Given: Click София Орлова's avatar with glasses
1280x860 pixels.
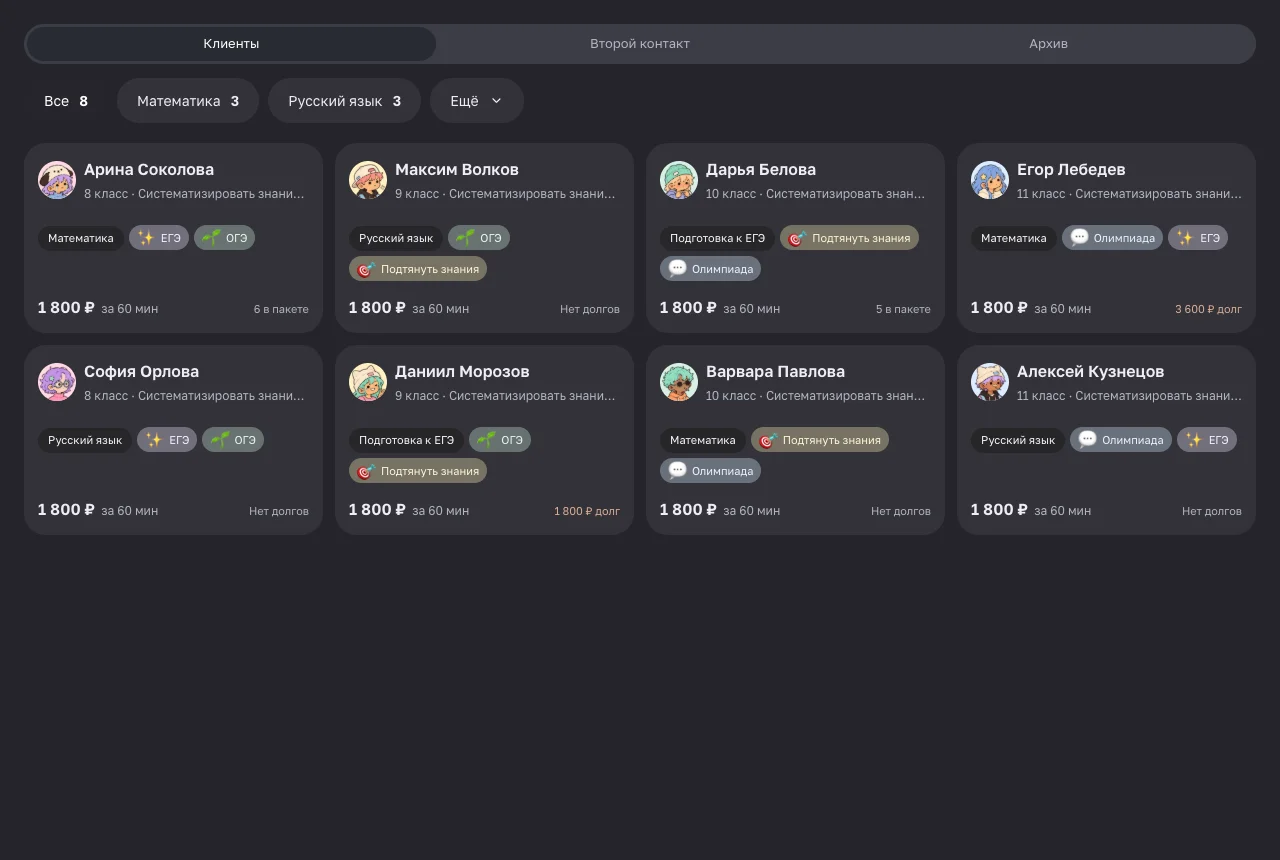Looking at the screenshot, I should (57, 382).
